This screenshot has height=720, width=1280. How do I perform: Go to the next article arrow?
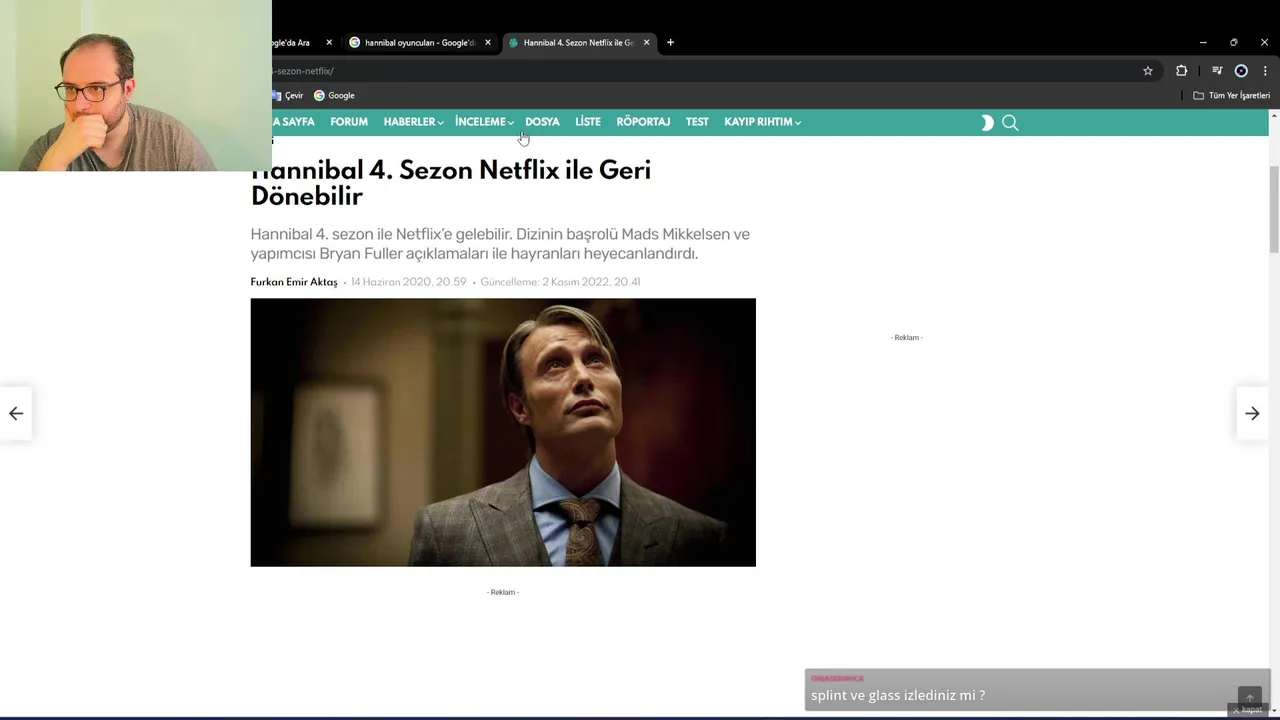pos(1252,413)
